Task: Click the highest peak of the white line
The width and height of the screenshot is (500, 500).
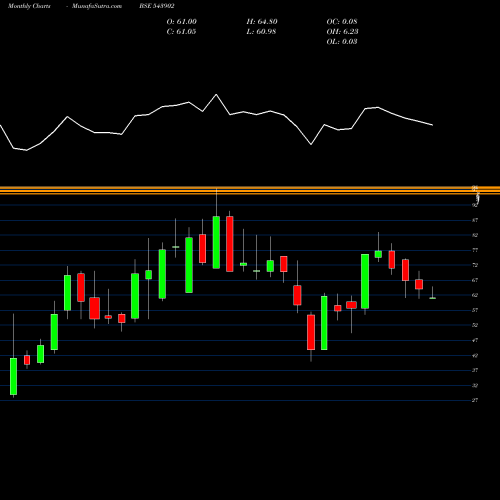Action: point(216,95)
